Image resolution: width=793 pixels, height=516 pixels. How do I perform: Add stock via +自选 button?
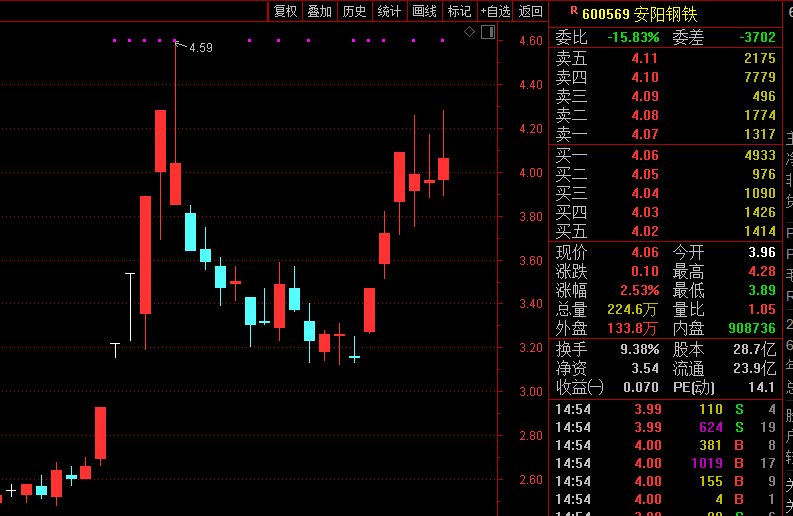(x=495, y=11)
